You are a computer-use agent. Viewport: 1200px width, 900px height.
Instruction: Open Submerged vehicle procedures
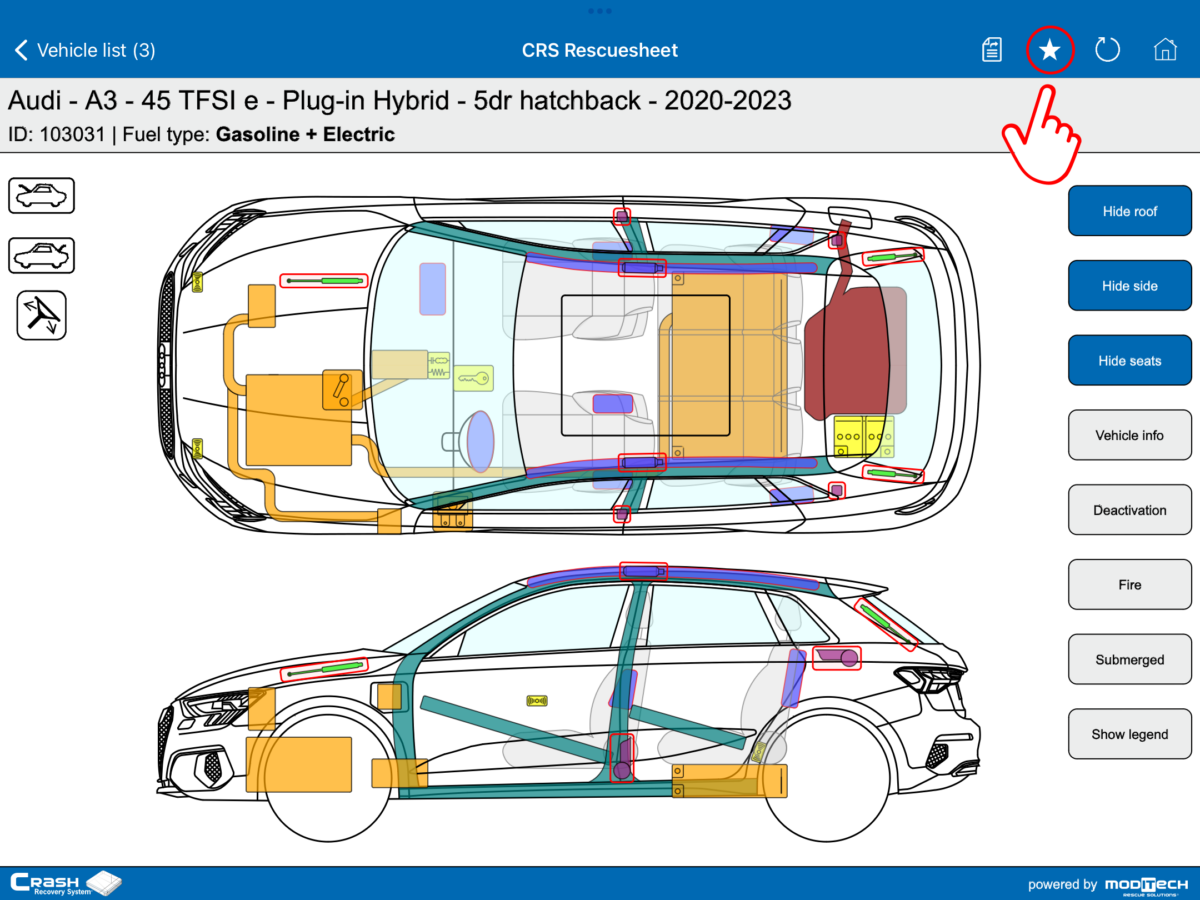1129,659
